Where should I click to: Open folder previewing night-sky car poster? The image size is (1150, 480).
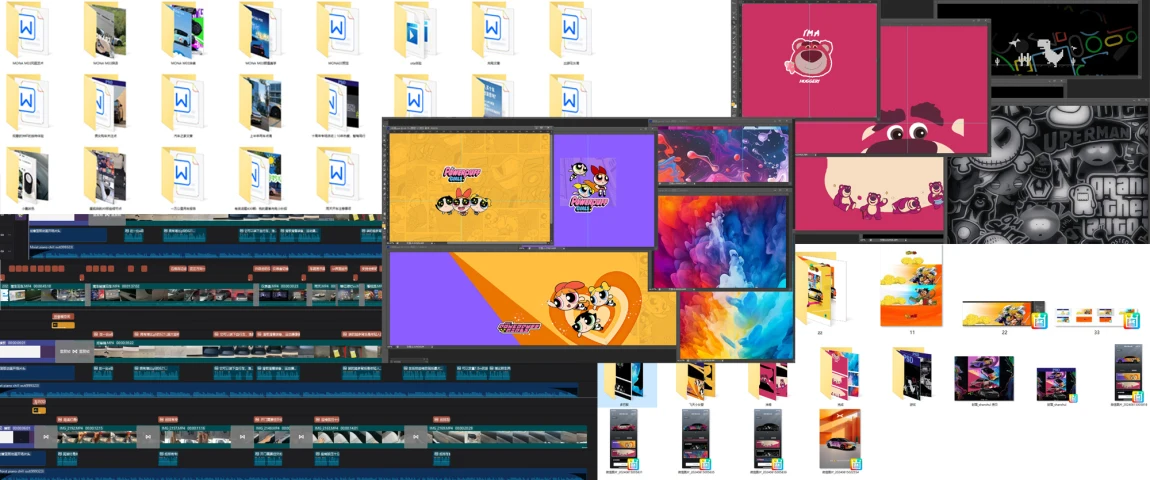pos(260,31)
